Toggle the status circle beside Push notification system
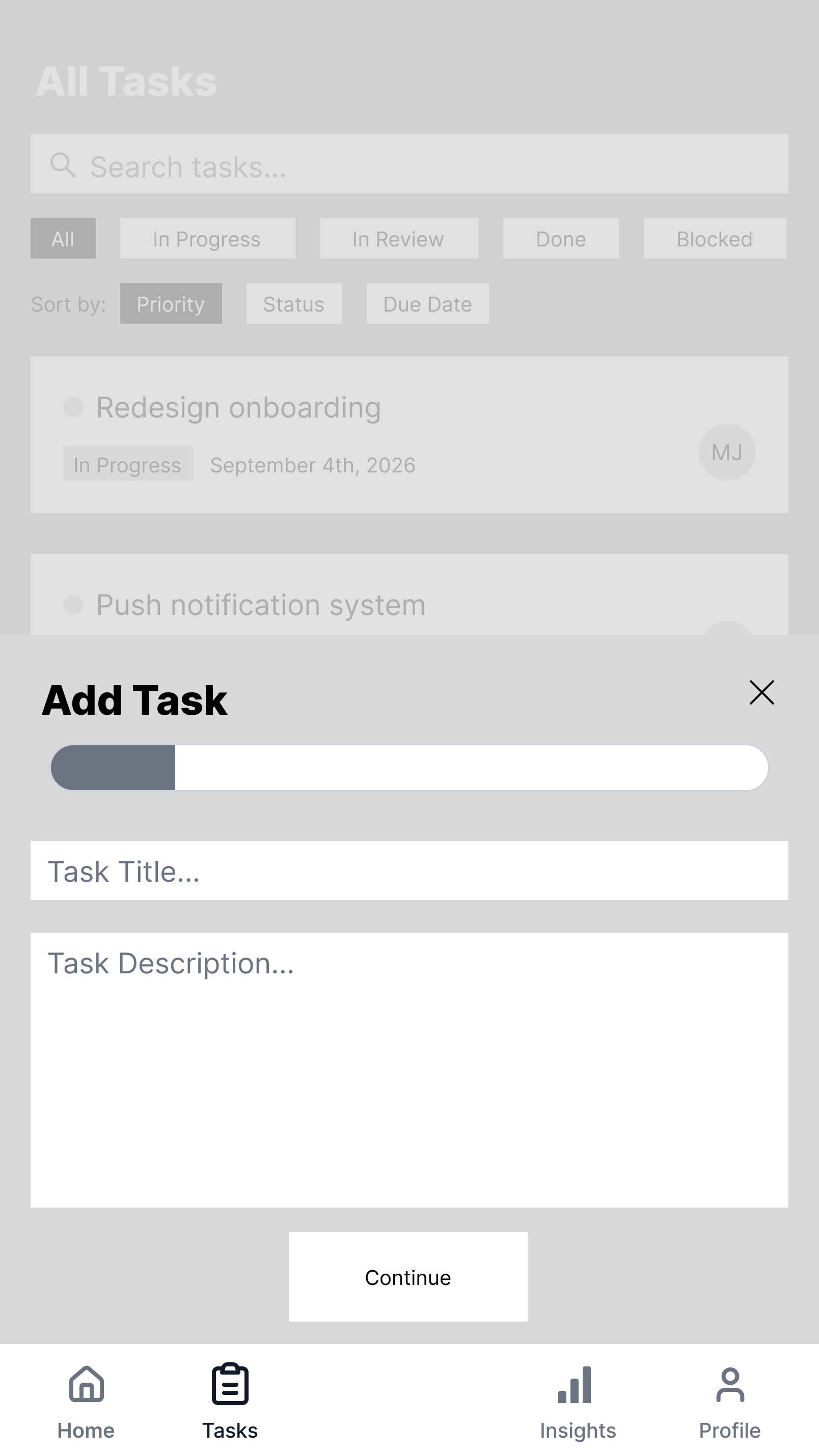Screen dimensions: 819x1456 click(x=73, y=605)
